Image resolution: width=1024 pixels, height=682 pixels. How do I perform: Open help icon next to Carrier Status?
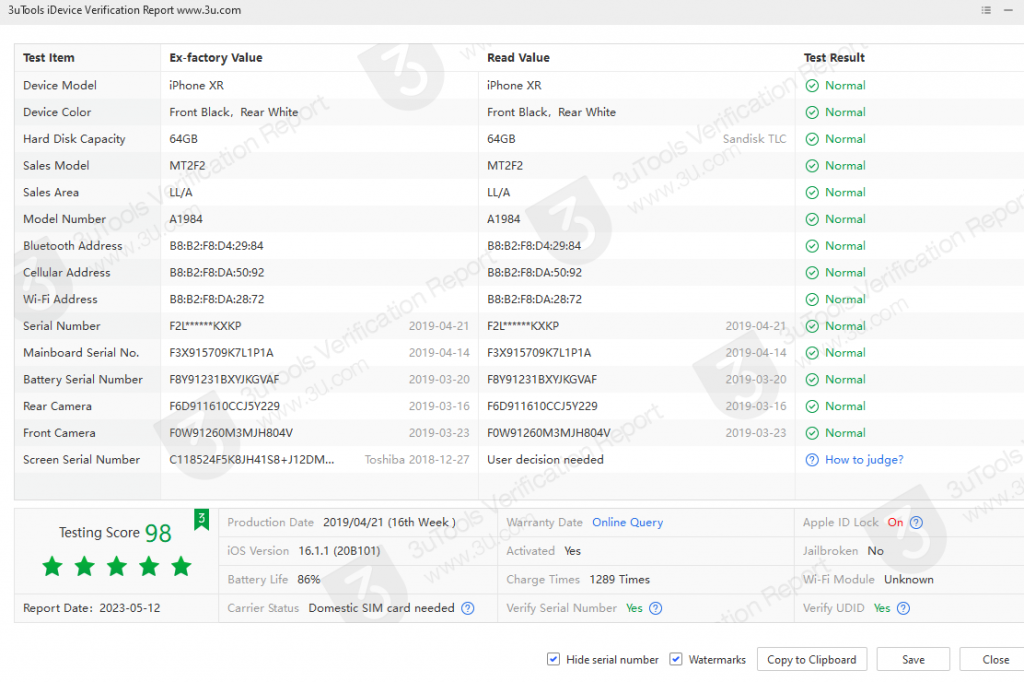click(468, 608)
